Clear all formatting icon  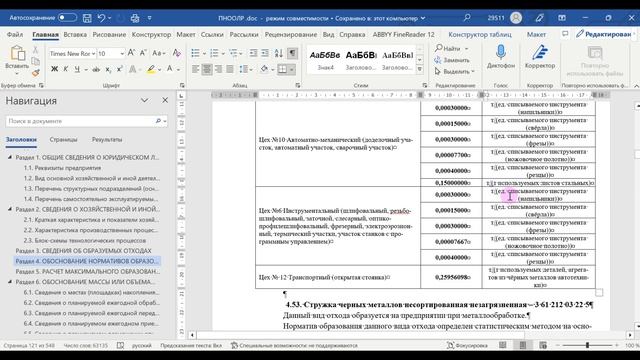[x=176, y=53]
